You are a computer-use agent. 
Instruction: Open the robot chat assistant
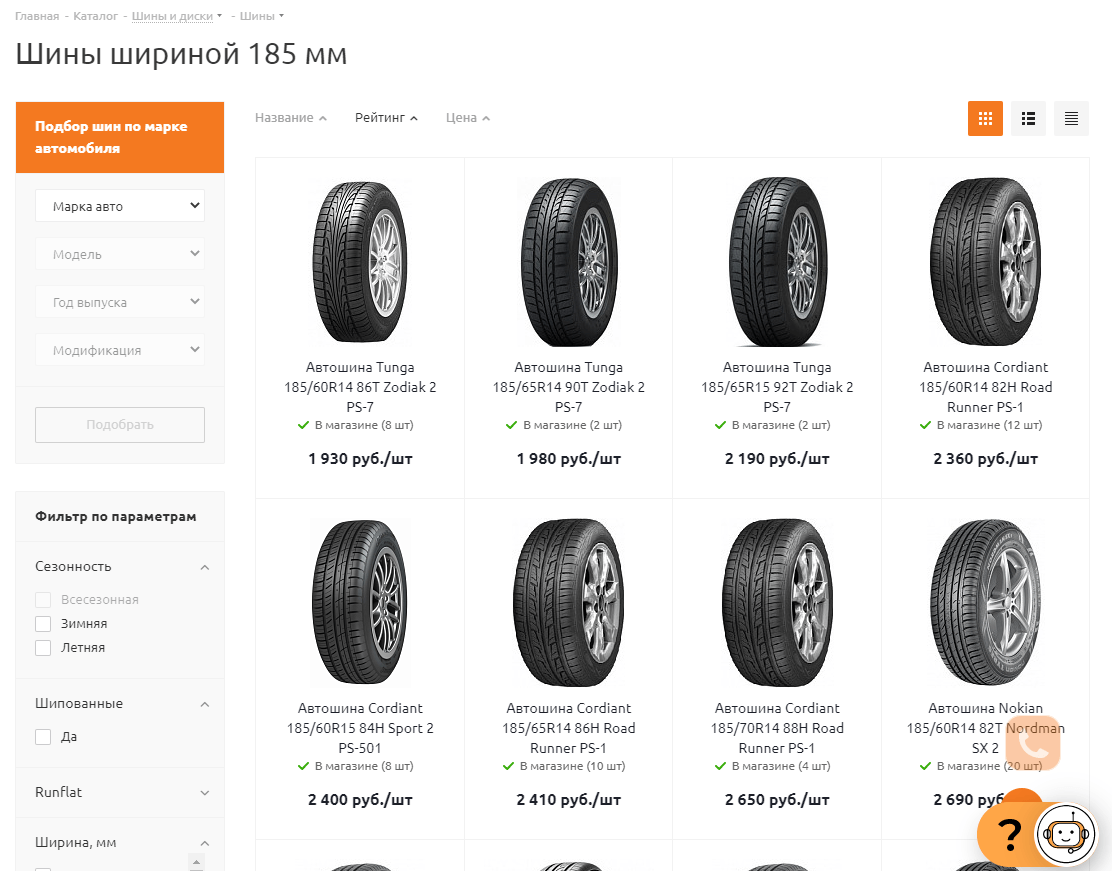[1066, 834]
